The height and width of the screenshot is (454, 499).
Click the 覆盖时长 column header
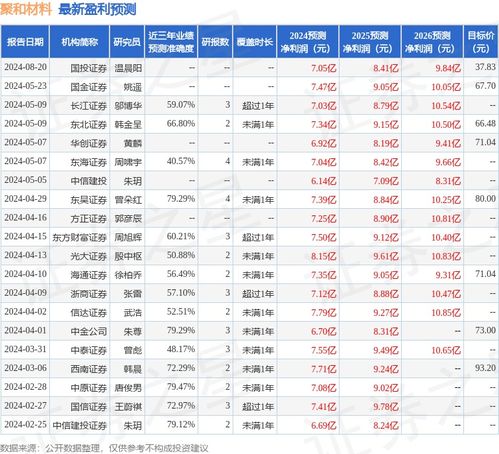(255, 42)
